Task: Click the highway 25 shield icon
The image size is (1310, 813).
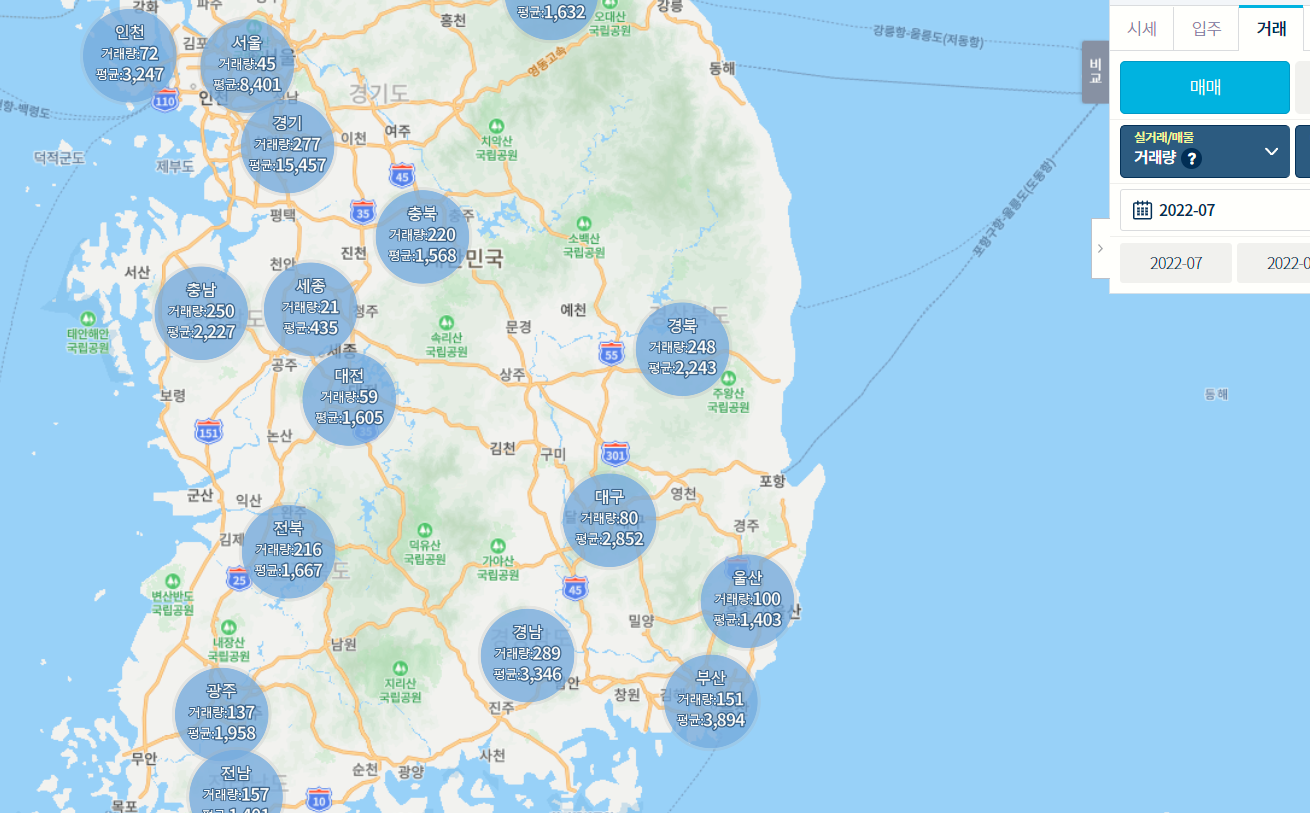Action: coord(238,577)
